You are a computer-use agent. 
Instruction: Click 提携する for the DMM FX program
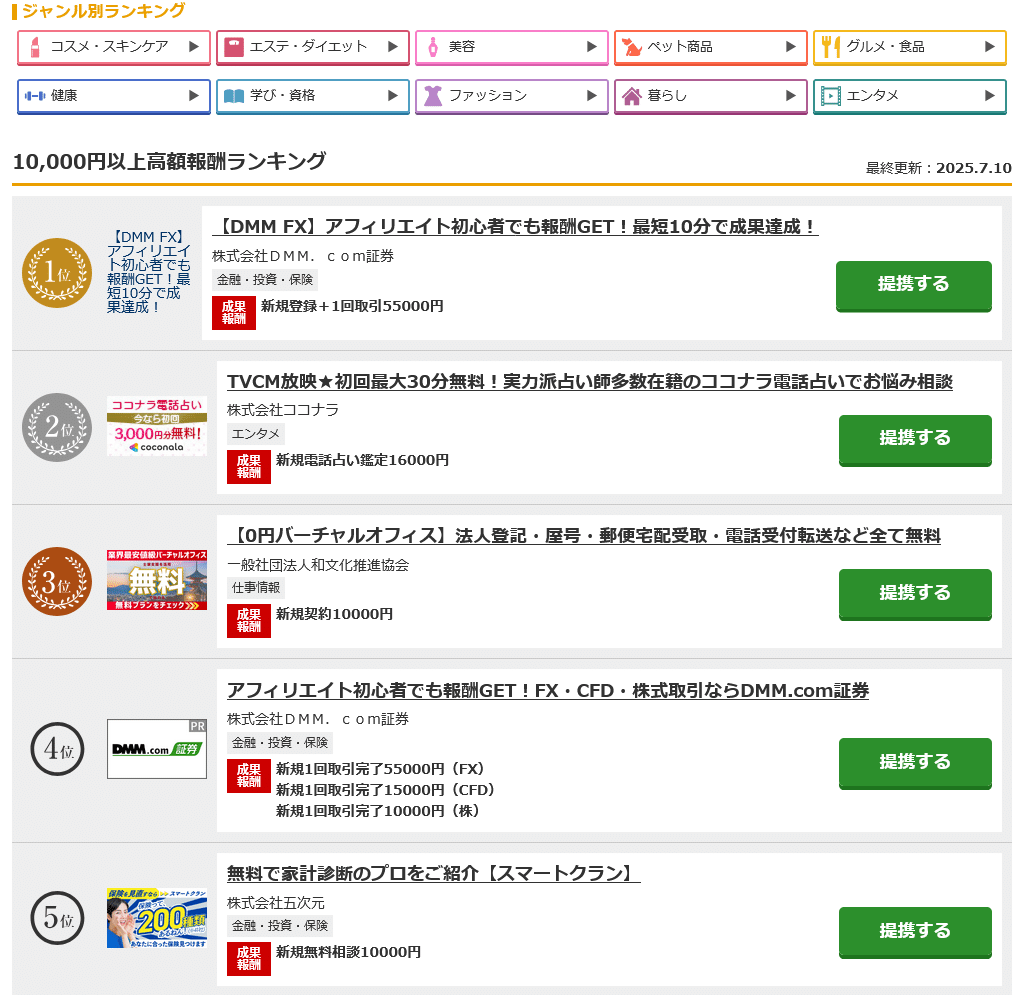tap(914, 286)
